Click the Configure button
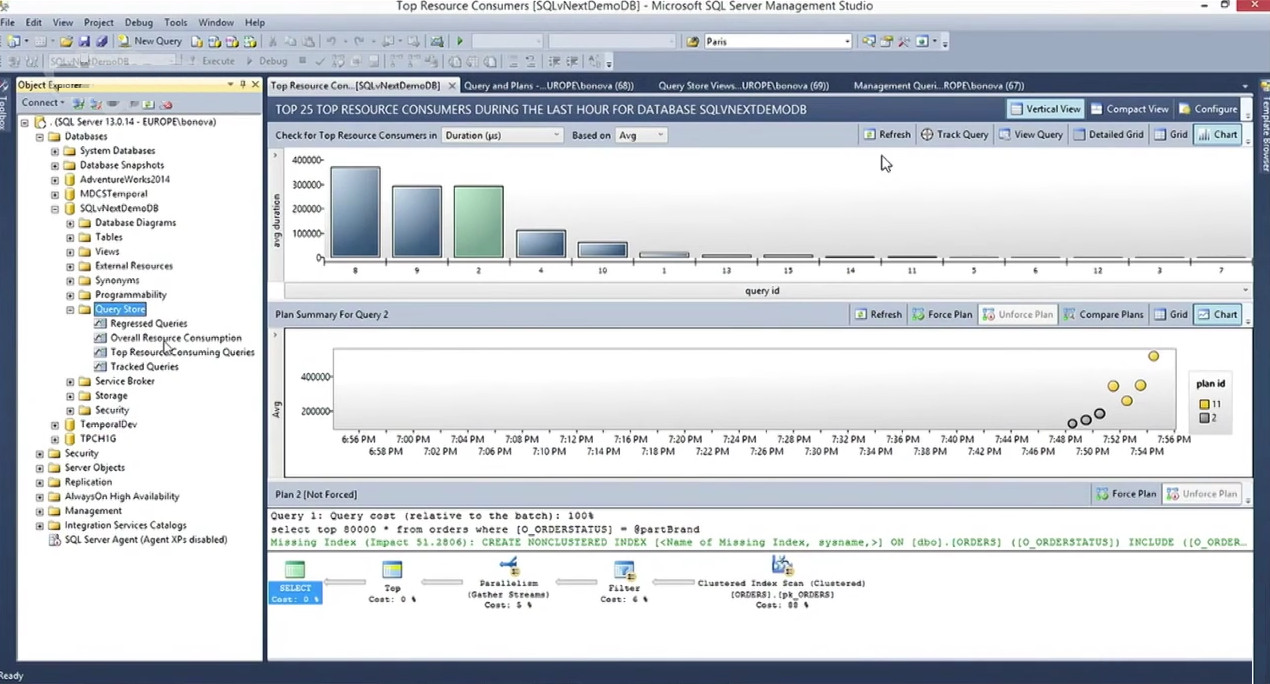 (1208, 109)
